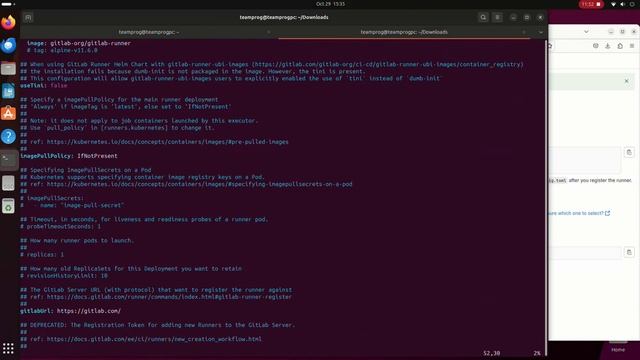Click the DEPRECATED Registration Token comment line
The image size is (640, 360).
coord(158,325)
